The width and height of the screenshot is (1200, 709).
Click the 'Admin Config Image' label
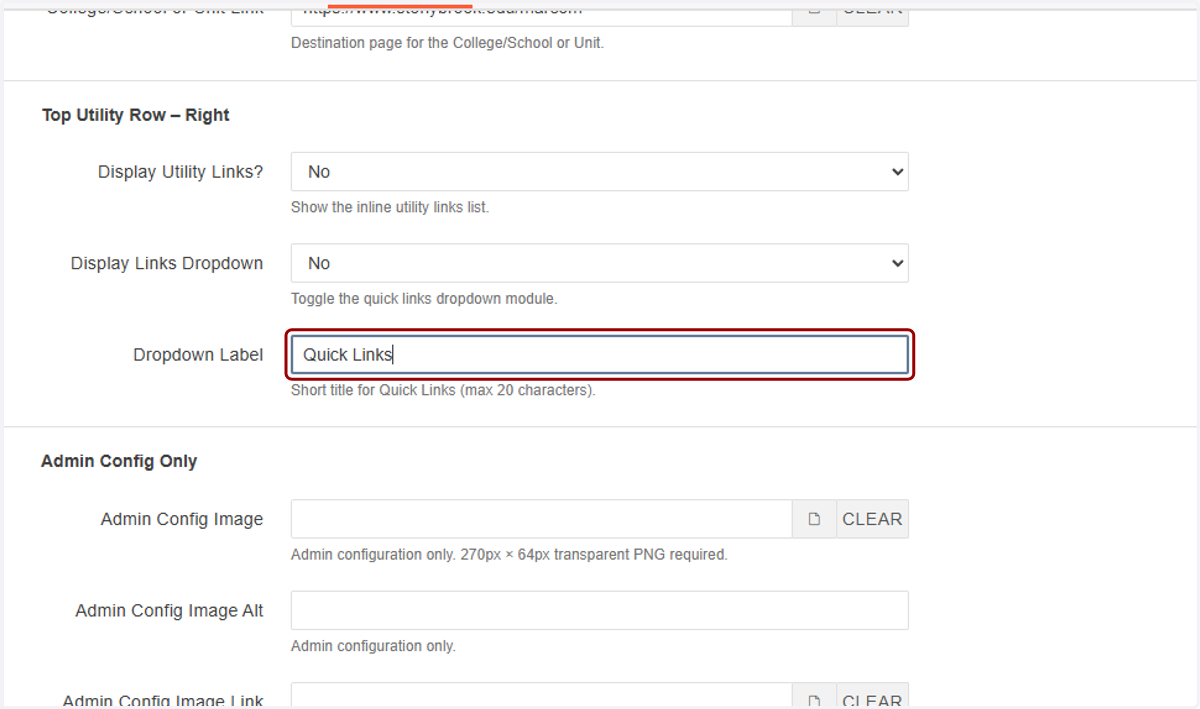point(182,519)
